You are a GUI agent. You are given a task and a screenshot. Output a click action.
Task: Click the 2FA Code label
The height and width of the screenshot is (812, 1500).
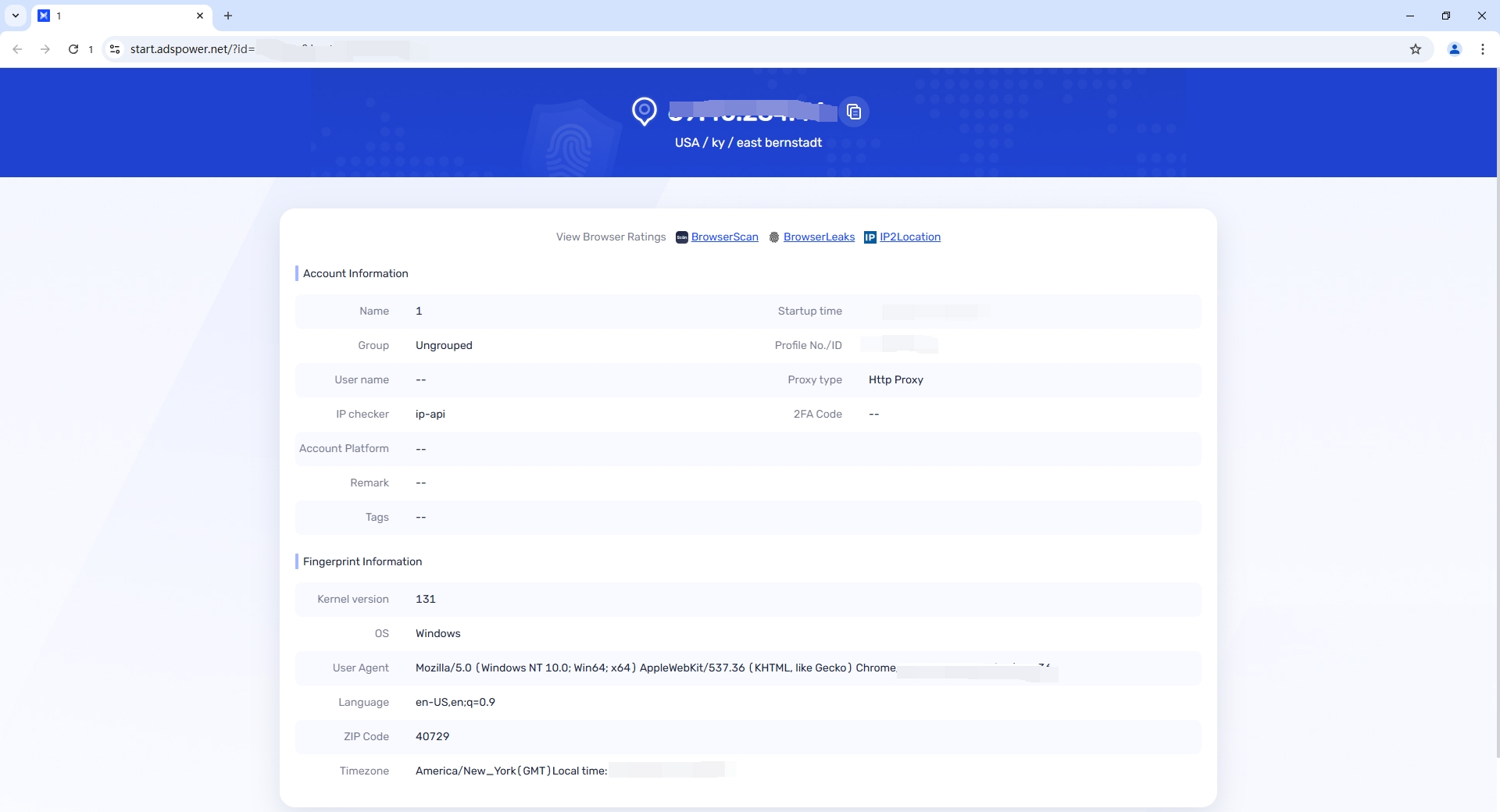[x=818, y=415]
